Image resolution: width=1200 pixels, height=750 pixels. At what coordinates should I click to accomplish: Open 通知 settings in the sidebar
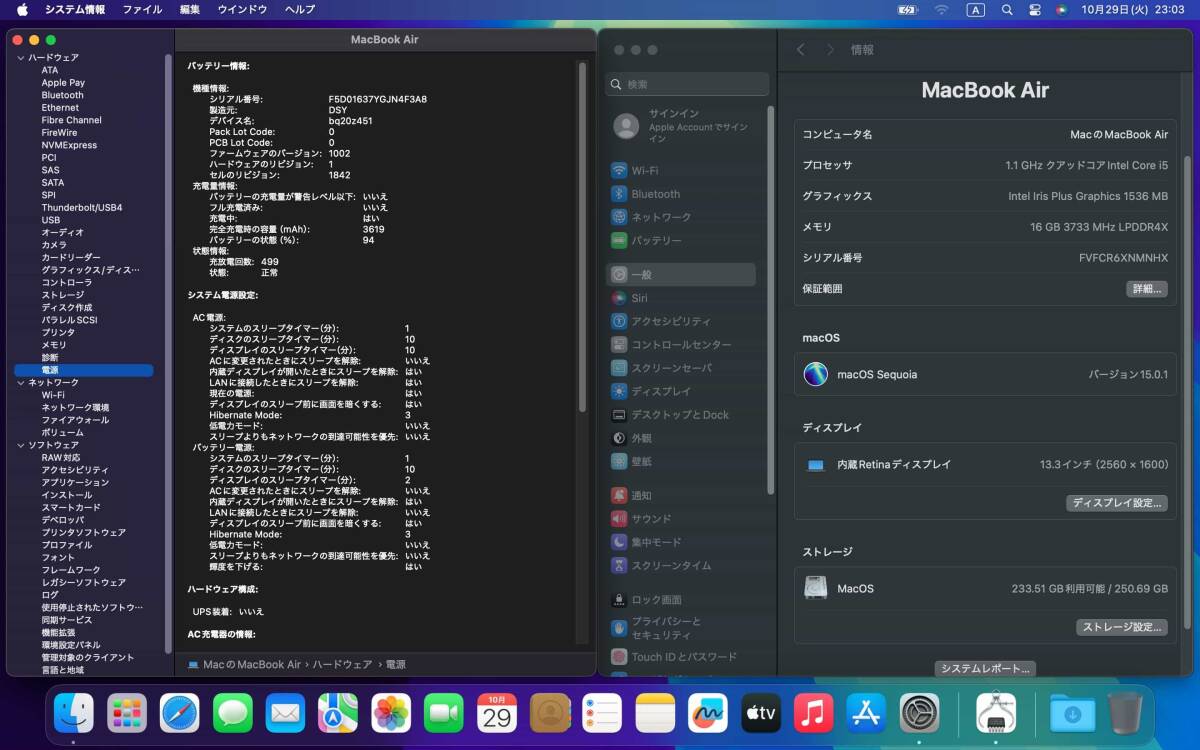[x=681, y=495]
